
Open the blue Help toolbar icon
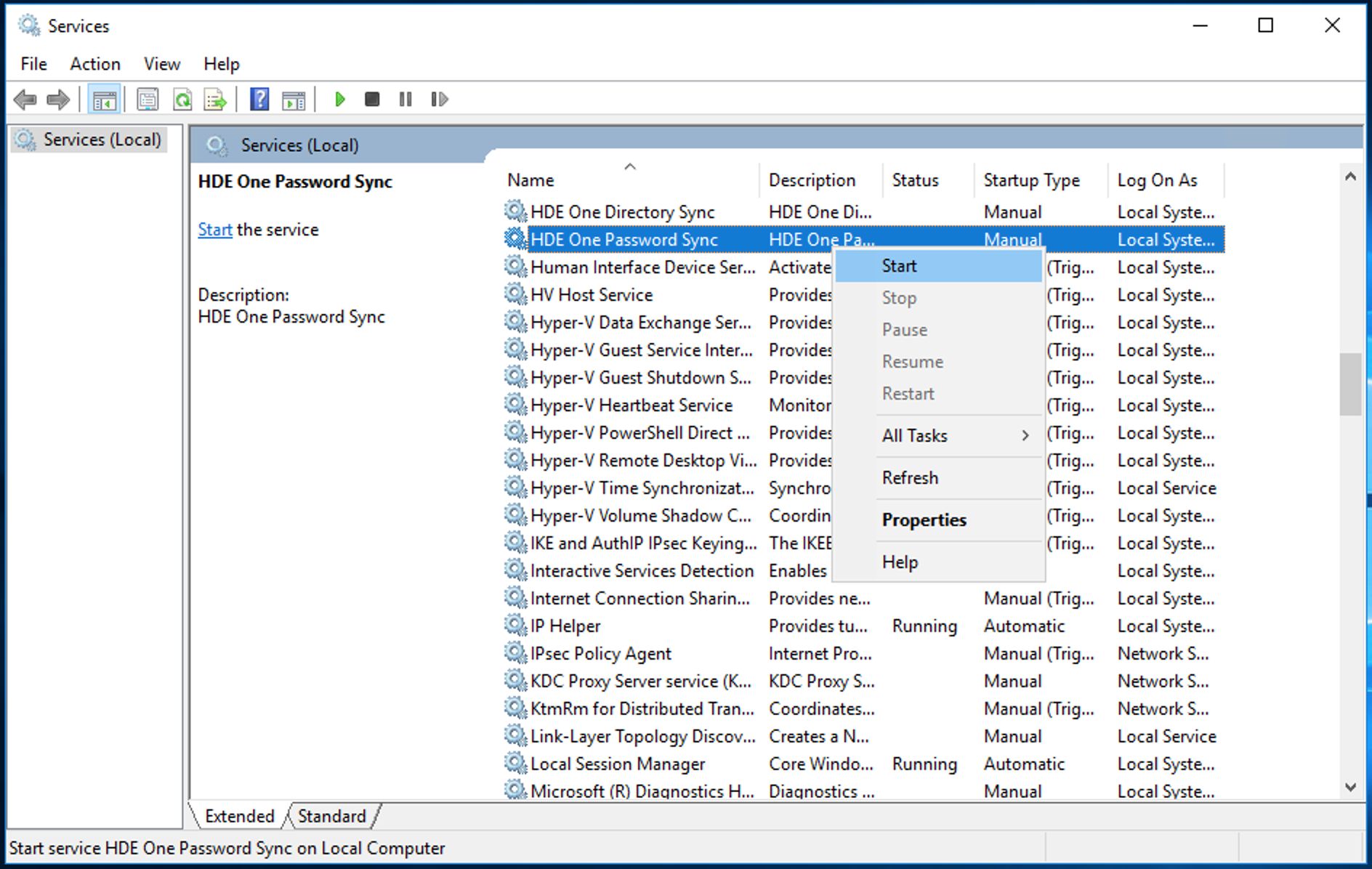[x=259, y=100]
